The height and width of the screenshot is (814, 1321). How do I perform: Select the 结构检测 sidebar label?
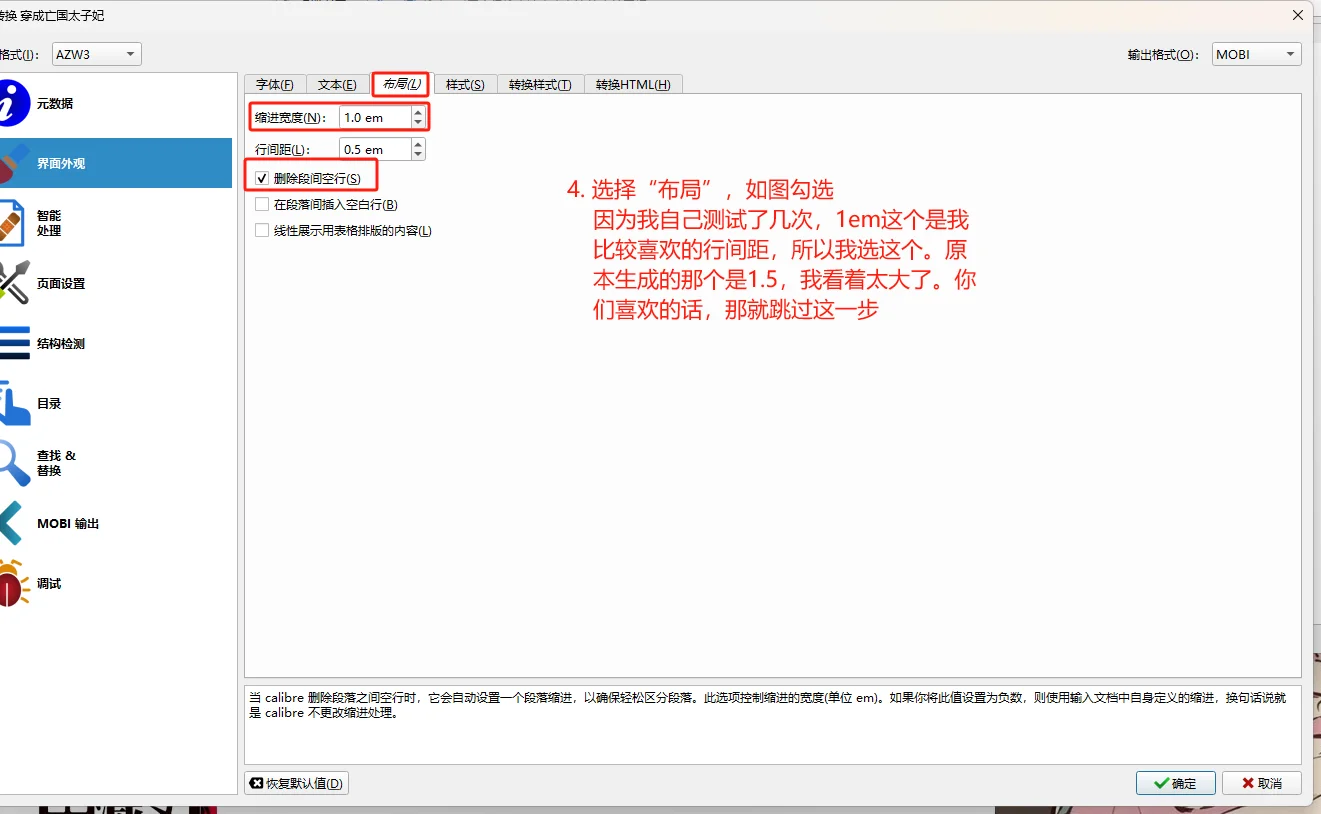pyautogui.click(x=61, y=343)
